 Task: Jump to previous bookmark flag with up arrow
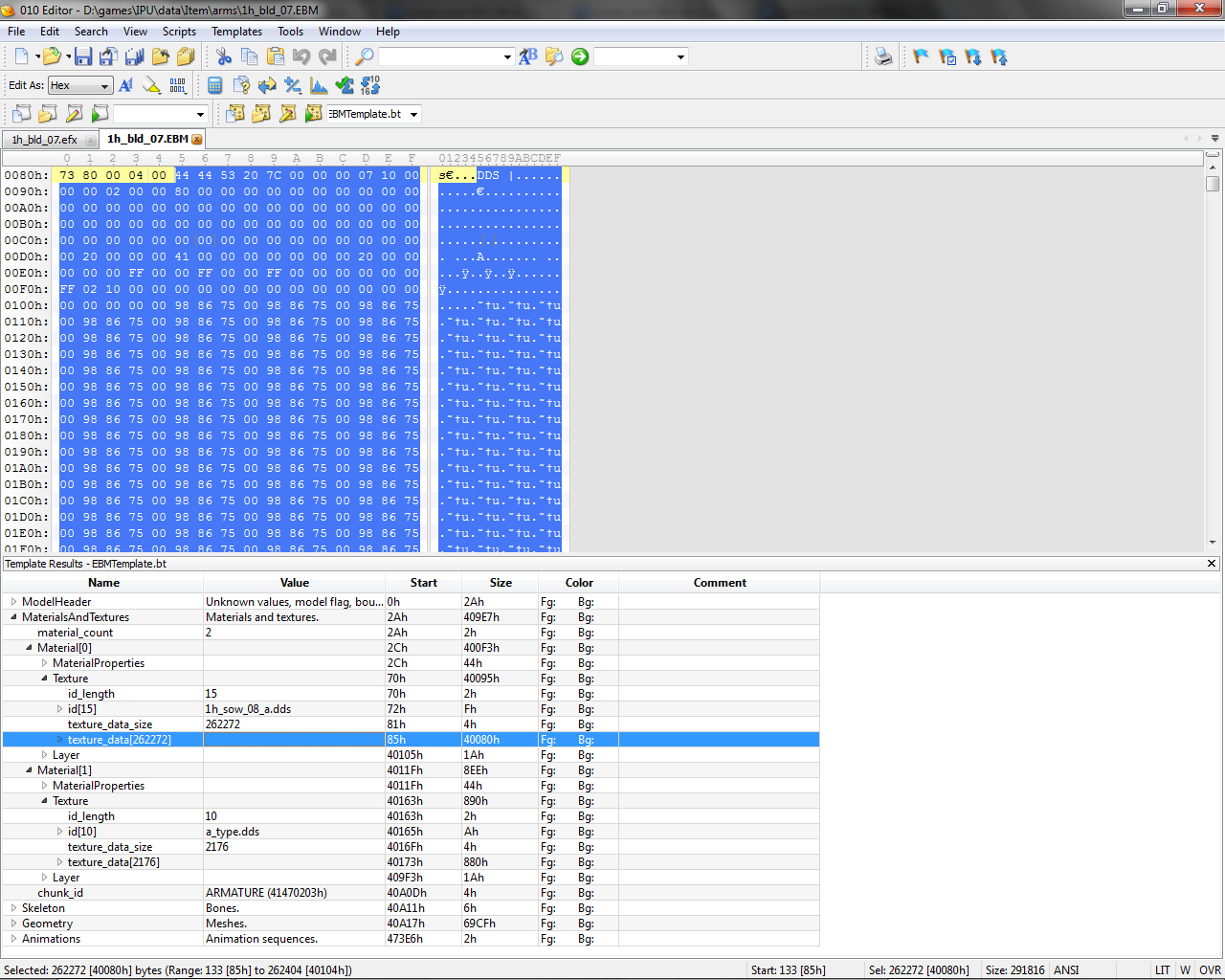999,56
